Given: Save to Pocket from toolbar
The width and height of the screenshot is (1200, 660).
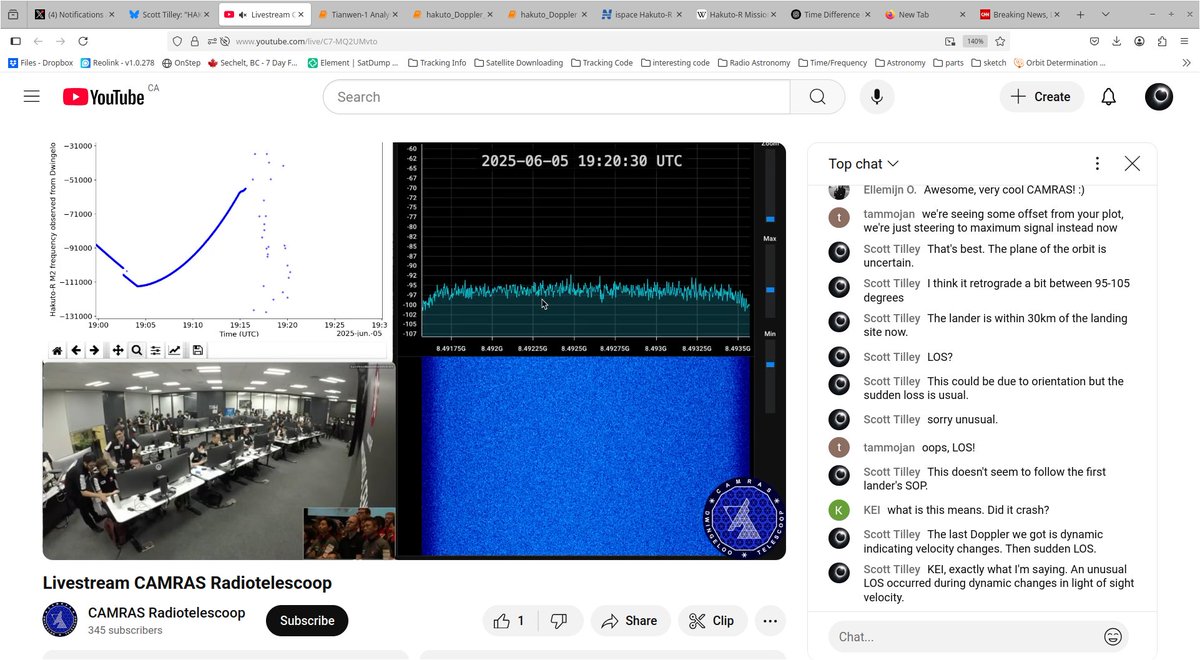Looking at the screenshot, I should 1094,41.
